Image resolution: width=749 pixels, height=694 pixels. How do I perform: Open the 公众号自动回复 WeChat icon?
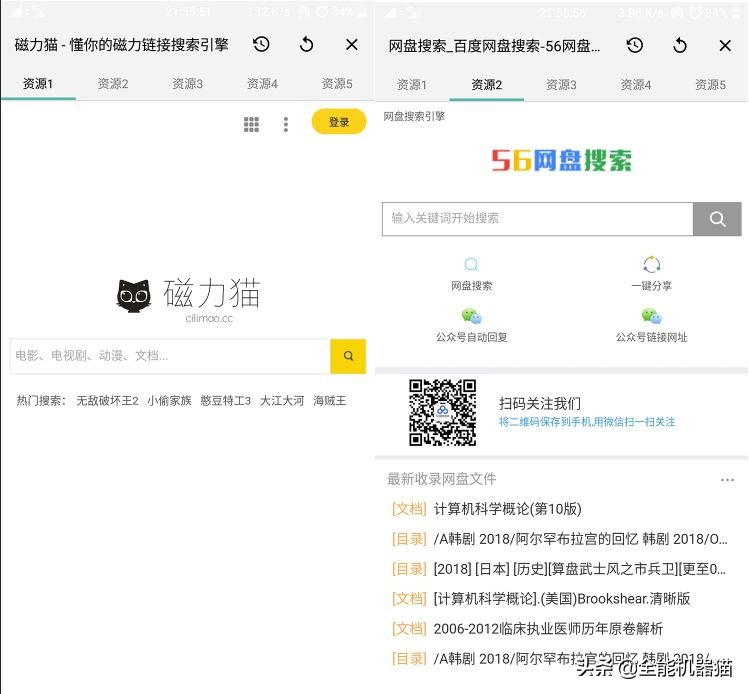pyautogui.click(x=471, y=316)
